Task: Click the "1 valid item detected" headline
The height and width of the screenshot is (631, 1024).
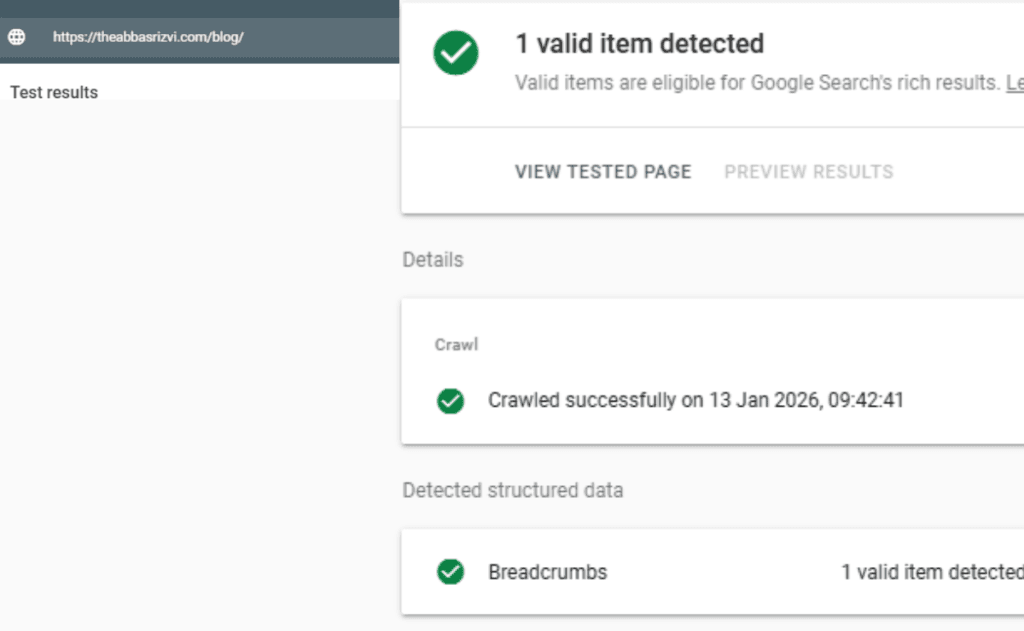Action: point(640,44)
